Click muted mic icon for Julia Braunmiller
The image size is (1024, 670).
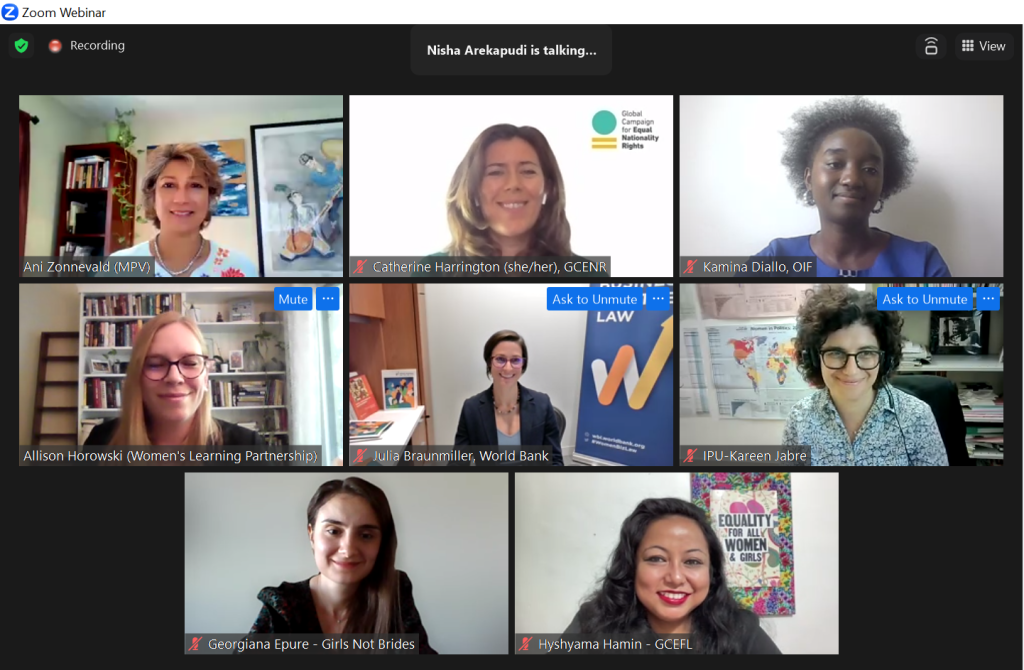[360, 456]
